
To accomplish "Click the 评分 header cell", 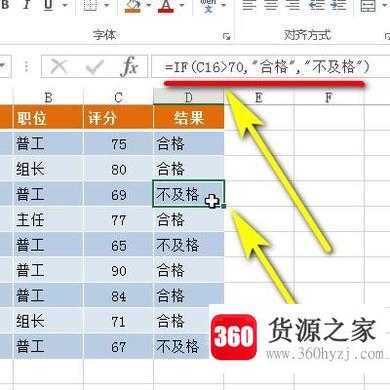I will 118,118.
